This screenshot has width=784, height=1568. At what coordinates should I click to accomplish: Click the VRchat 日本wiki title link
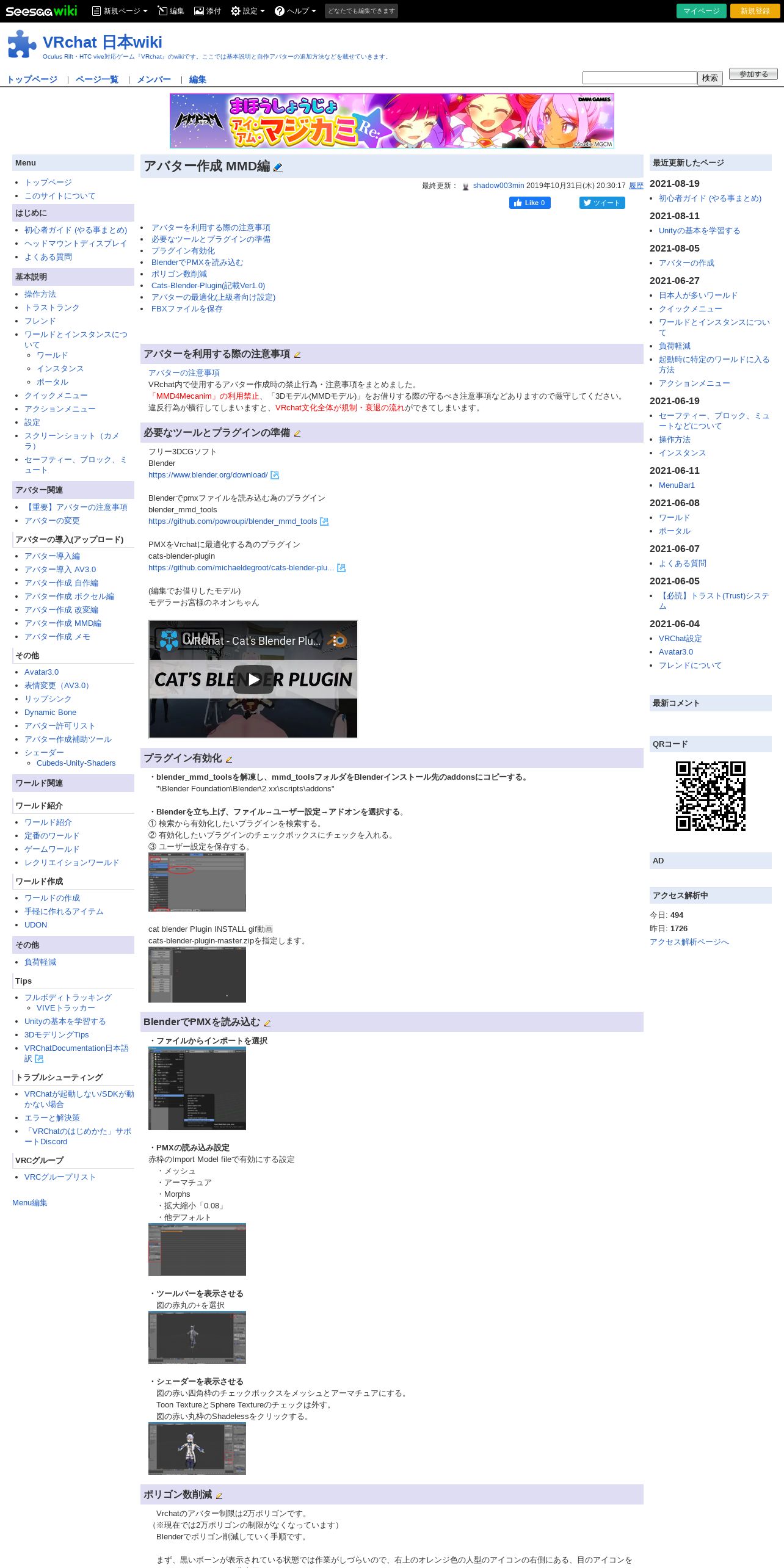coord(103,42)
